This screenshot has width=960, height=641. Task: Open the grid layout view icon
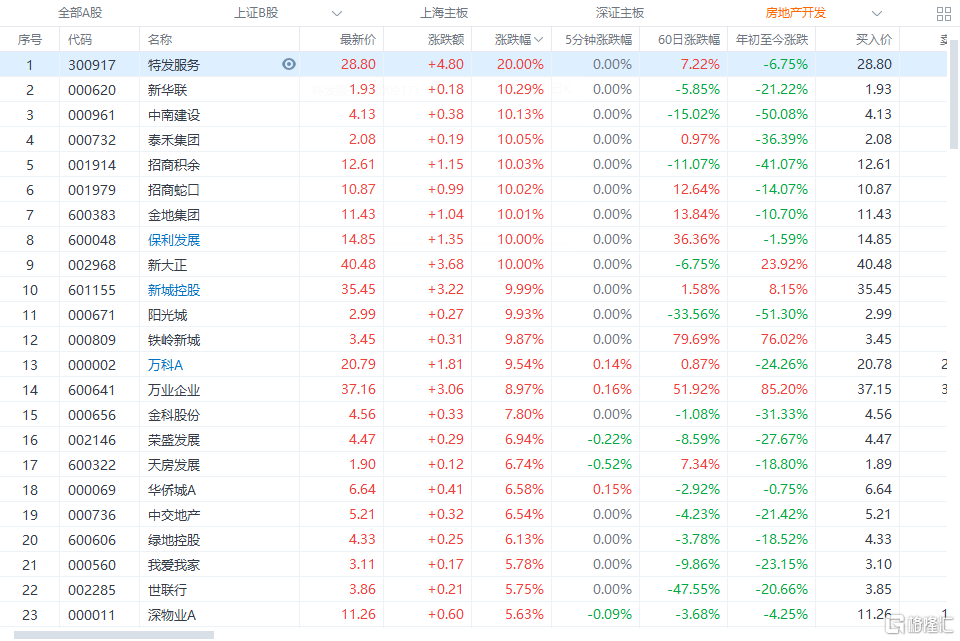pyautogui.click(x=943, y=13)
